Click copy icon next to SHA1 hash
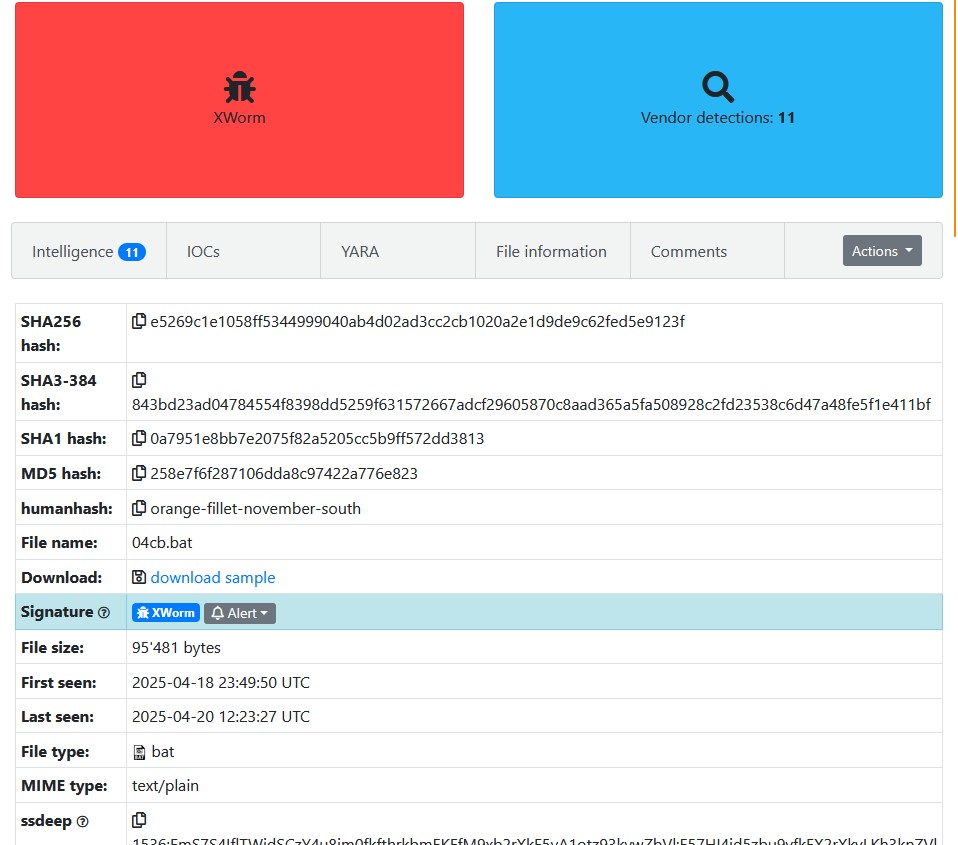Viewport: 958px width, 845px height. point(139,438)
